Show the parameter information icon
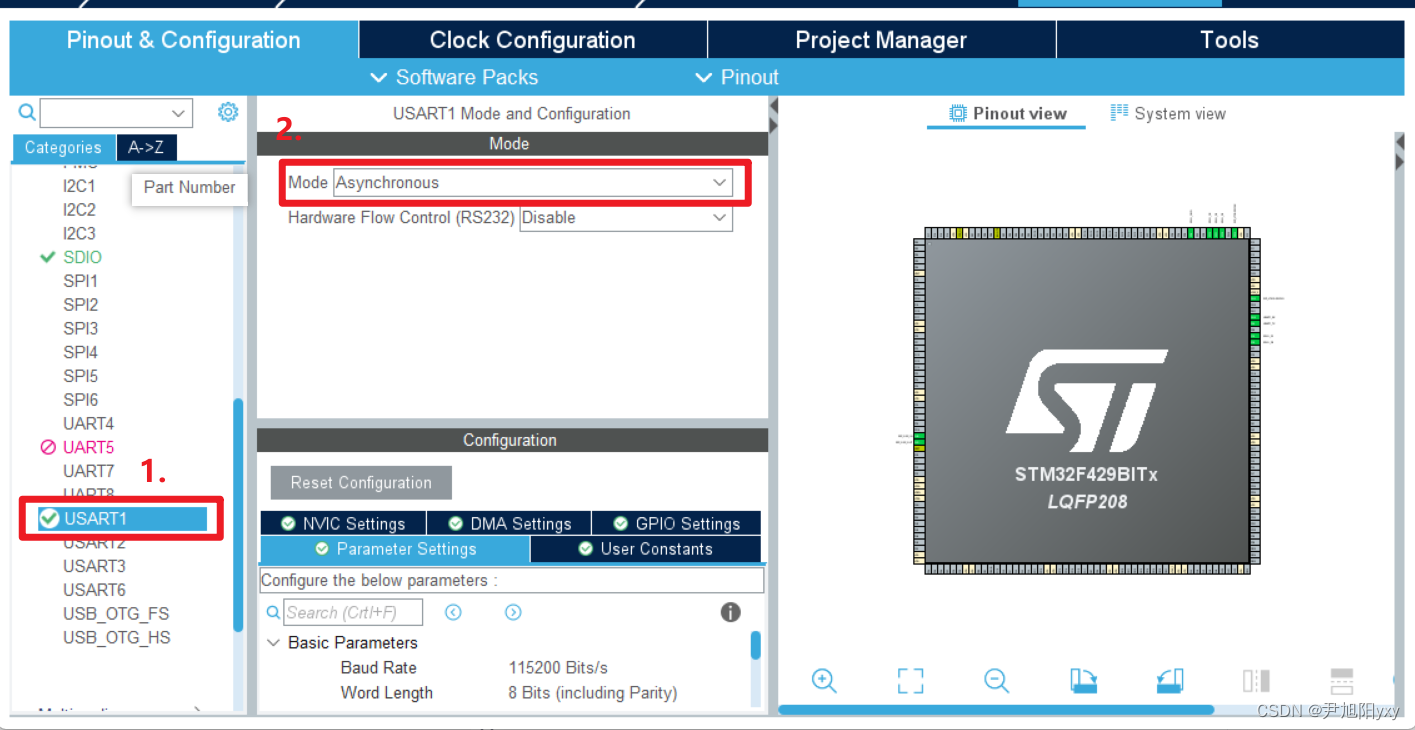 731,612
